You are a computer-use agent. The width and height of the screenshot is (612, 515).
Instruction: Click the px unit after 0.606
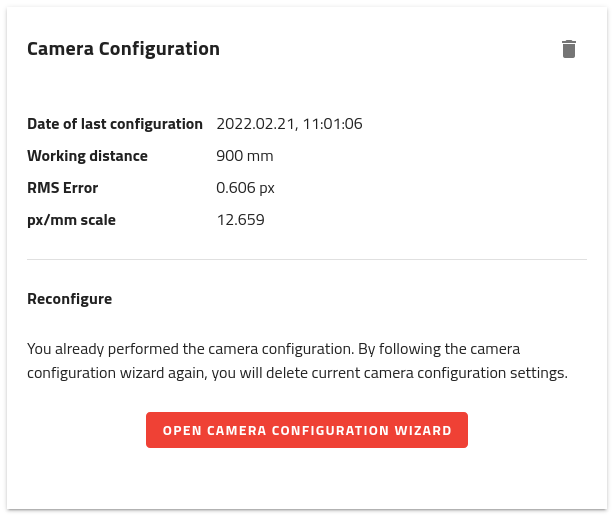click(266, 188)
